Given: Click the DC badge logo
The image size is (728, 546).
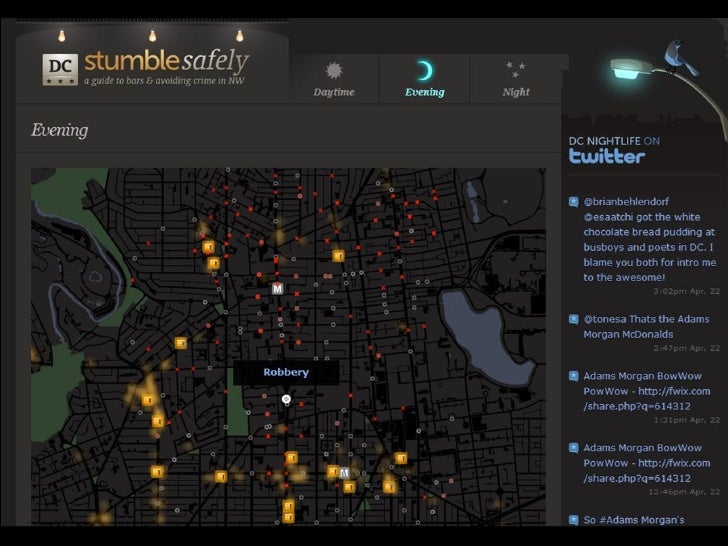Looking at the screenshot, I should point(60,70).
